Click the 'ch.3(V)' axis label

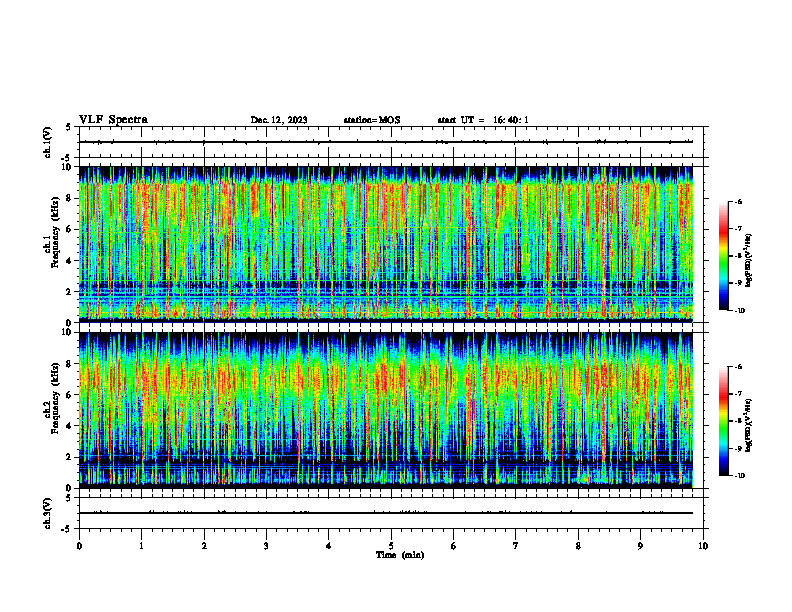[47, 513]
